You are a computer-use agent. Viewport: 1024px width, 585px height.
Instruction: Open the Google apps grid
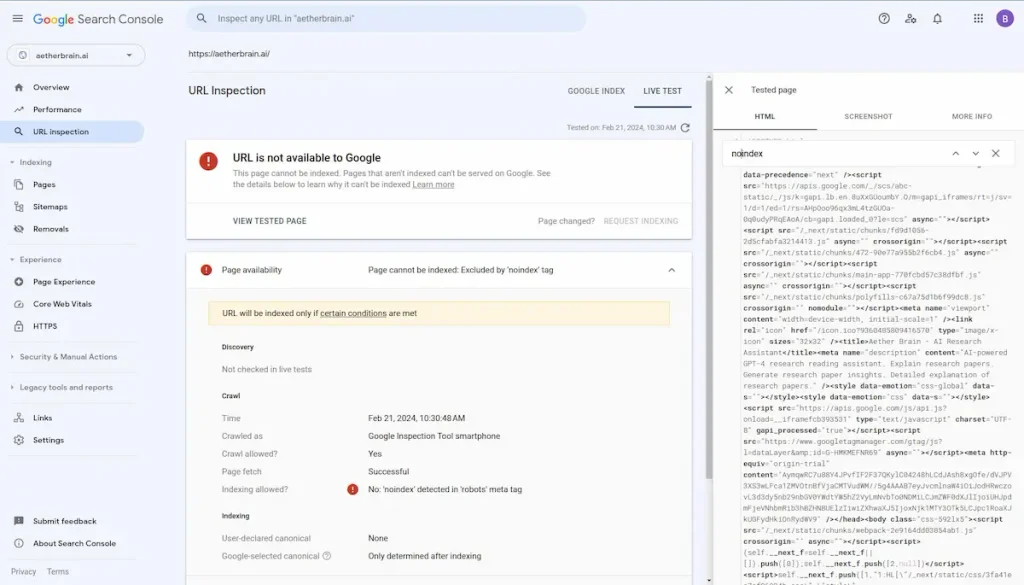coord(978,18)
